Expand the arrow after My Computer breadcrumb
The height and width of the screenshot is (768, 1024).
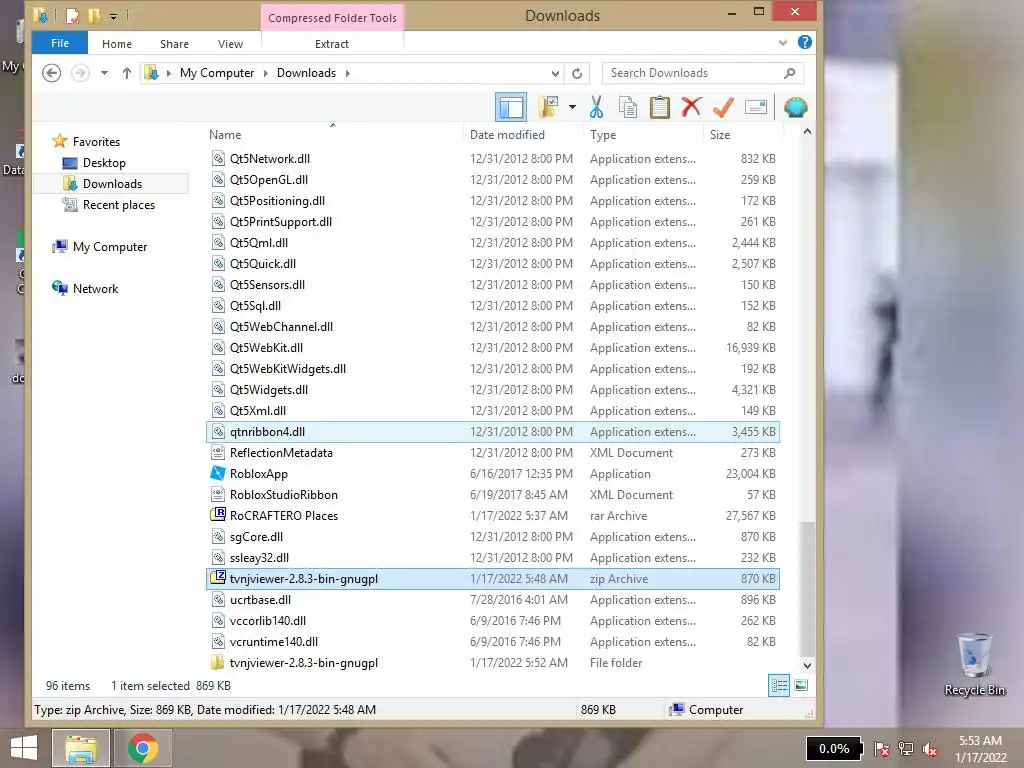[x=265, y=73]
